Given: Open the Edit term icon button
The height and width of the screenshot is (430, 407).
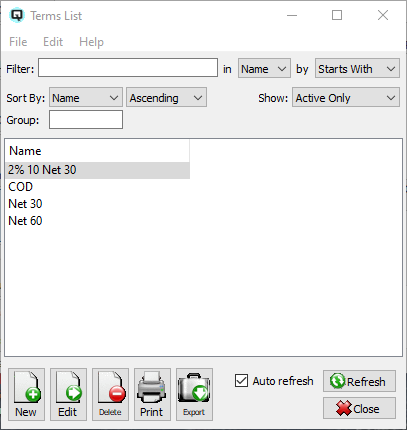Looking at the screenshot, I should coord(68,394).
